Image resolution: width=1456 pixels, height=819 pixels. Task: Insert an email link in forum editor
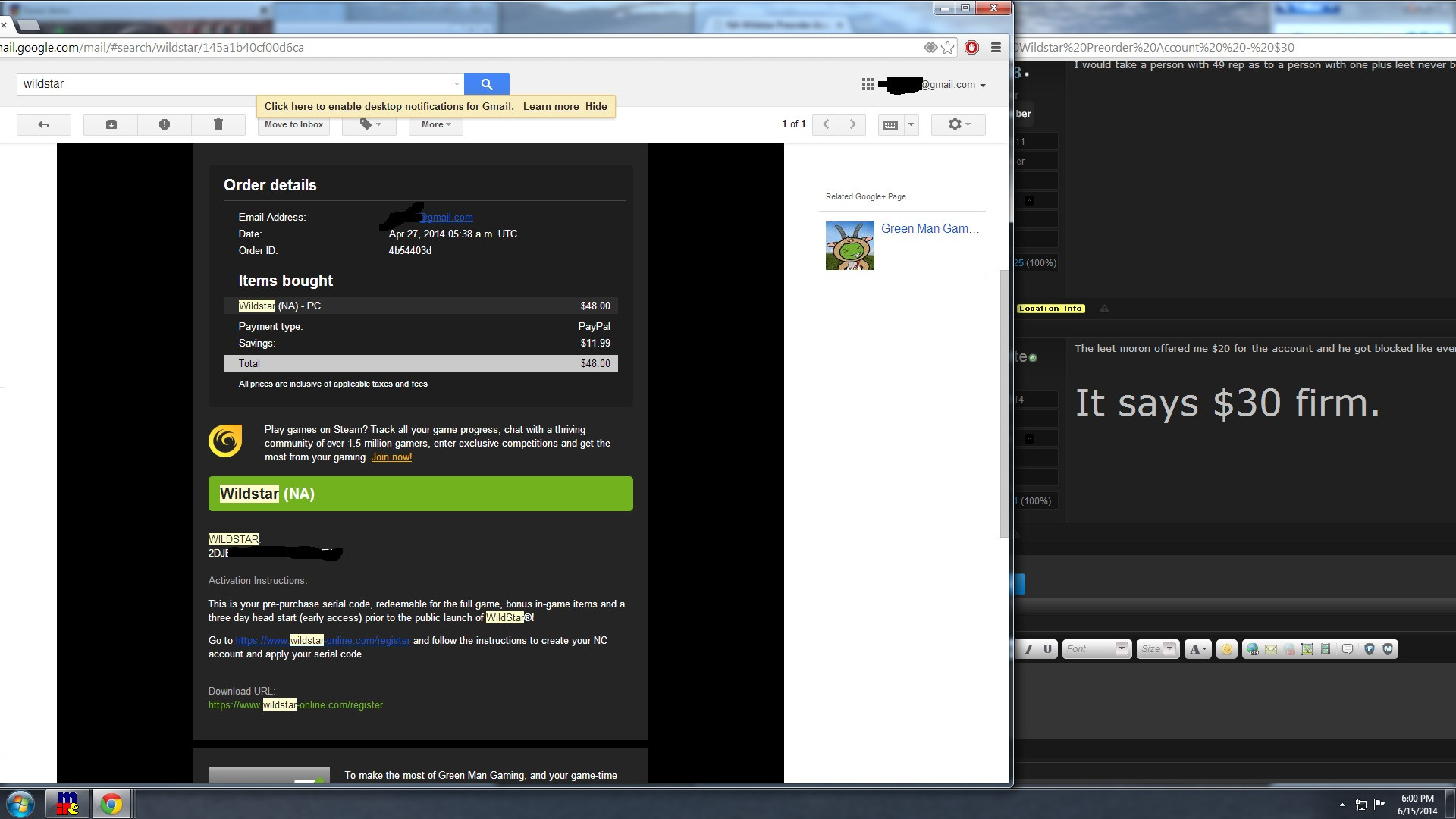pyautogui.click(x=1271, y=649)
